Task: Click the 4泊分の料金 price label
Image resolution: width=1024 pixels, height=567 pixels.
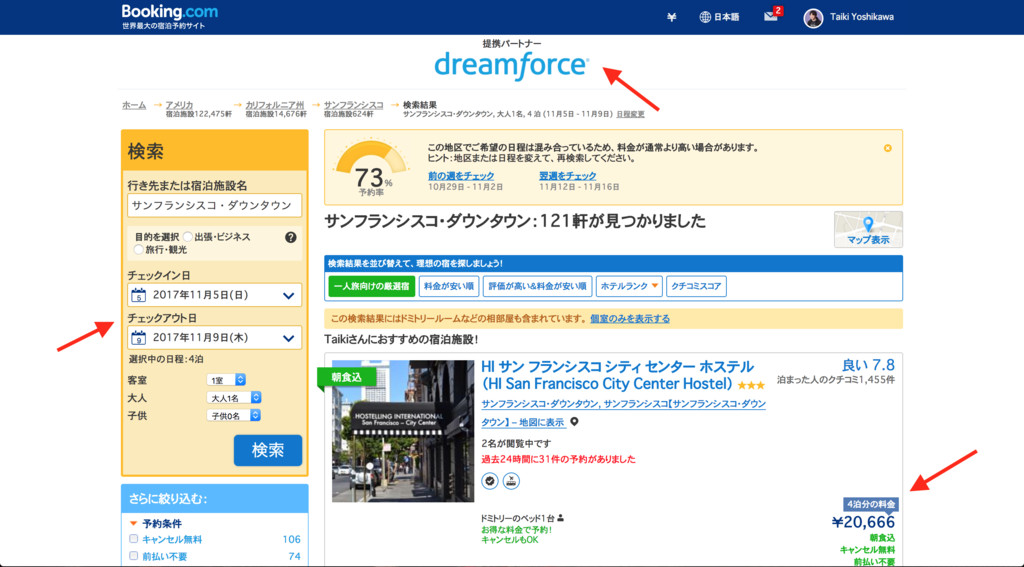Action: [871, 504]
